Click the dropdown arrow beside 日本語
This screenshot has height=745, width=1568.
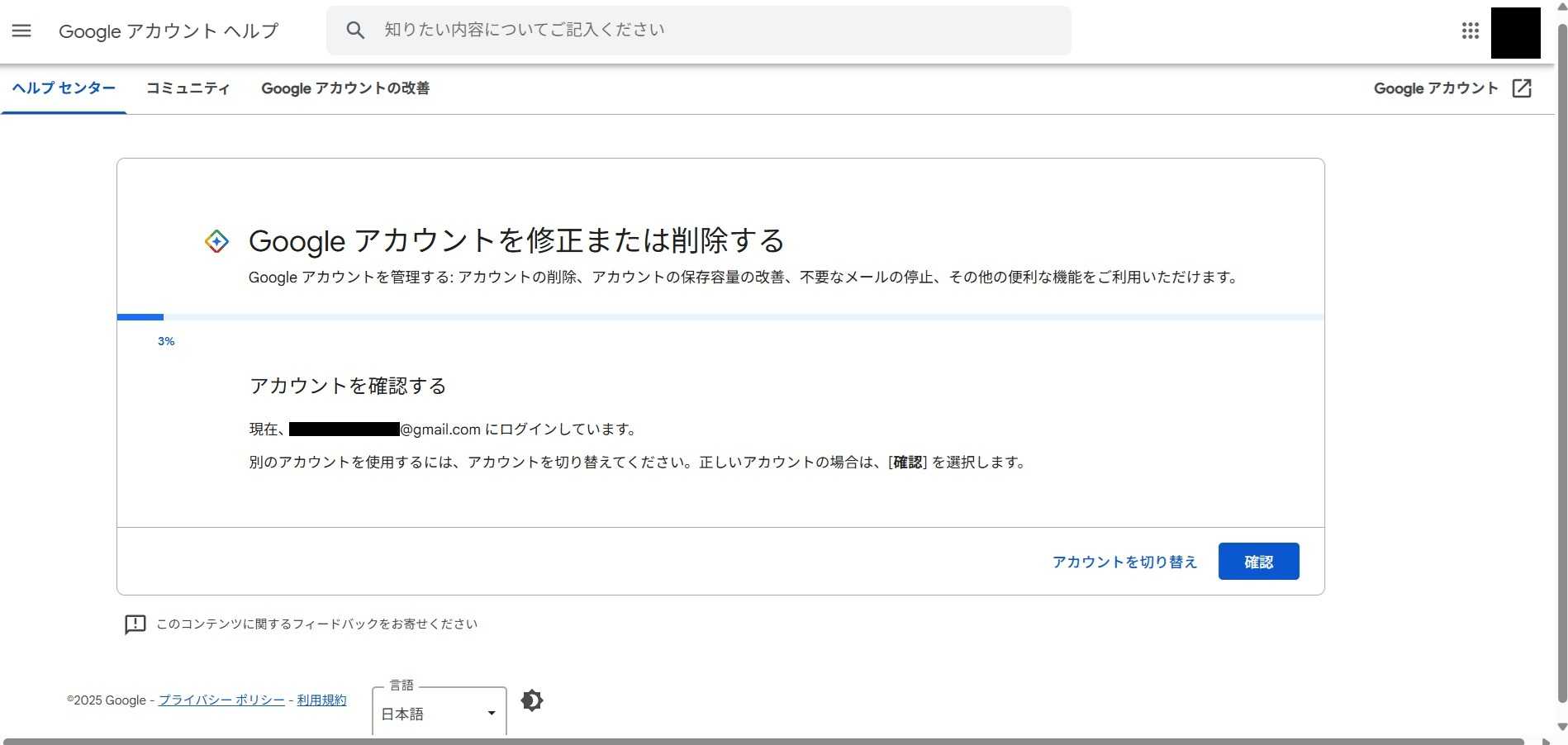click(491, 713)
